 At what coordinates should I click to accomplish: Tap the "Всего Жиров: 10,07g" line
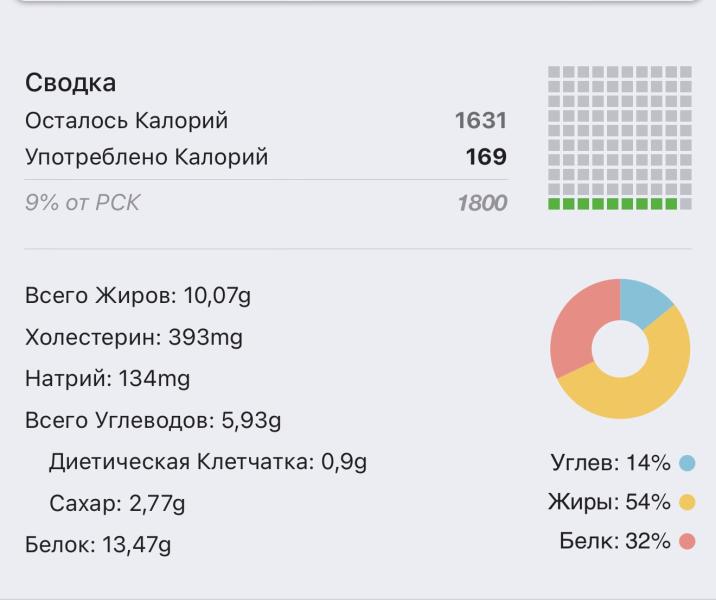138,296
